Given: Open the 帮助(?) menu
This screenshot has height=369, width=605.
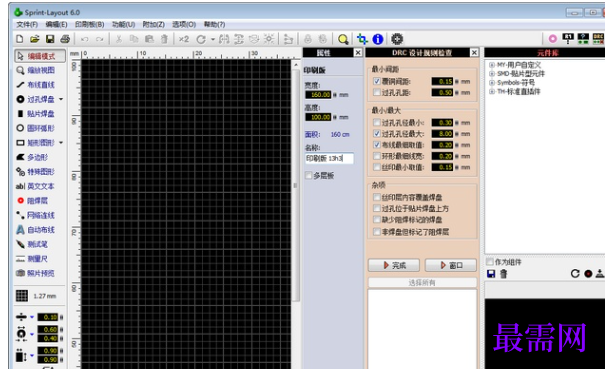Looking at the screenshot, I should pos(214,24).
